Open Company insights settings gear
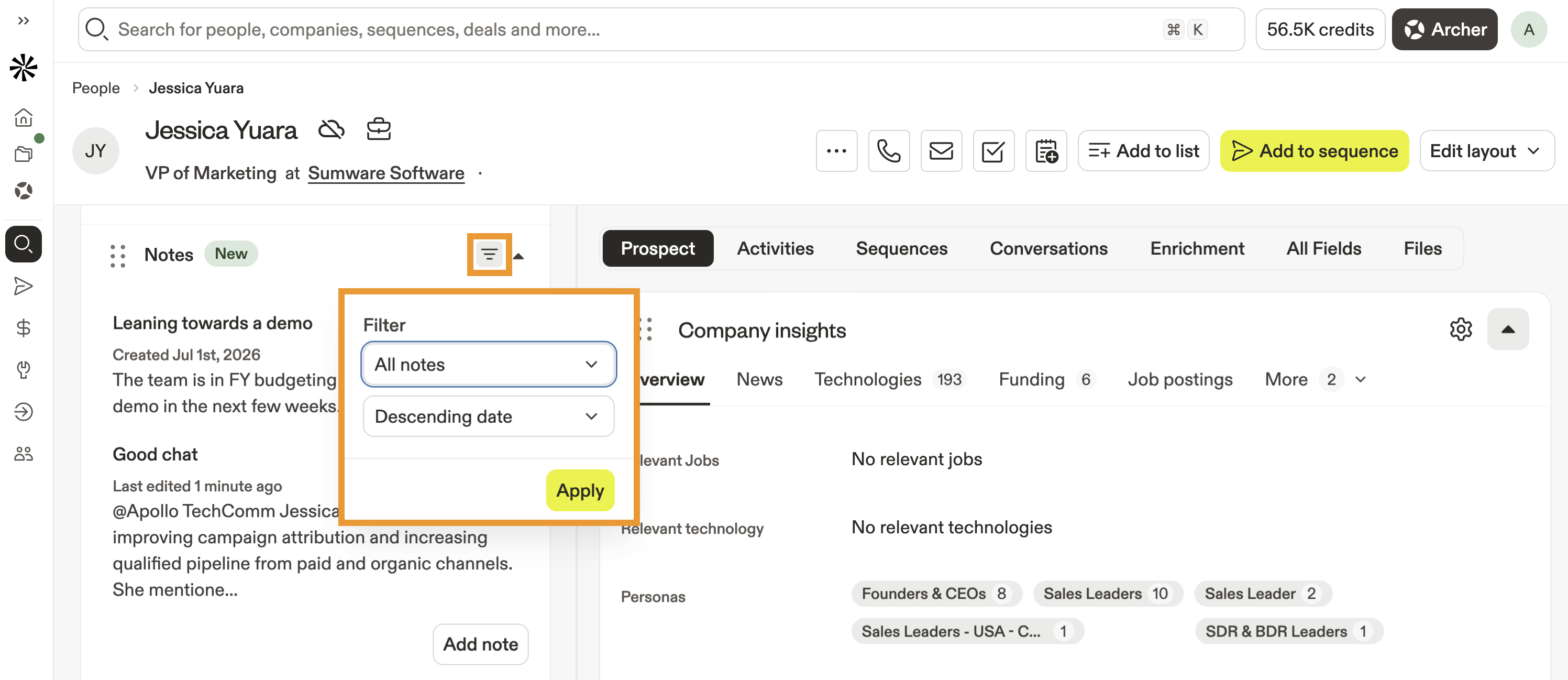The height and width of the screenshot is (680, 1568). pos(1460,330)
